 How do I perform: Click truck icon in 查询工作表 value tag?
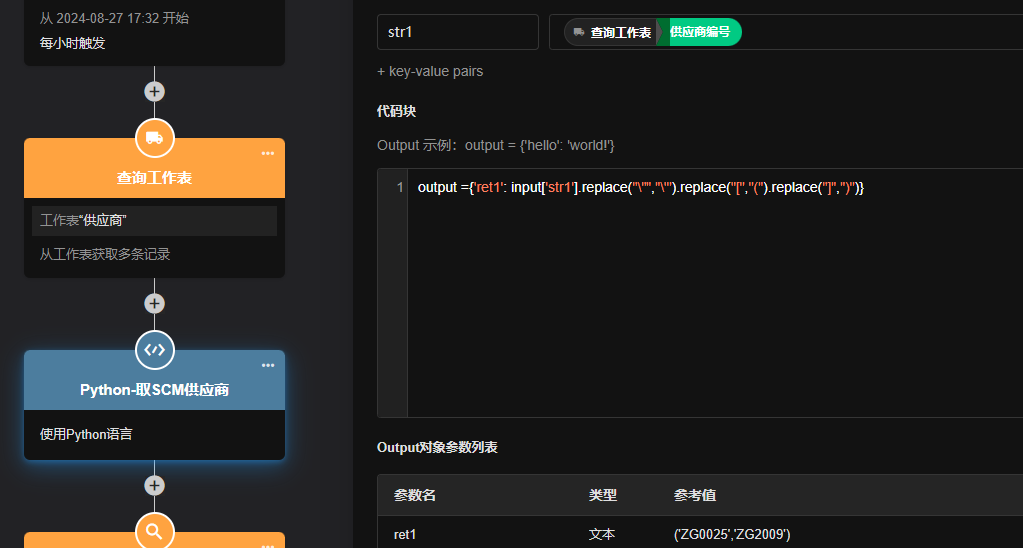click(579, 32)
